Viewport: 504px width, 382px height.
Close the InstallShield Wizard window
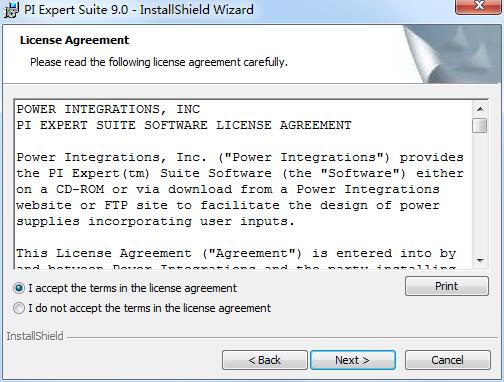coord(479,6)
